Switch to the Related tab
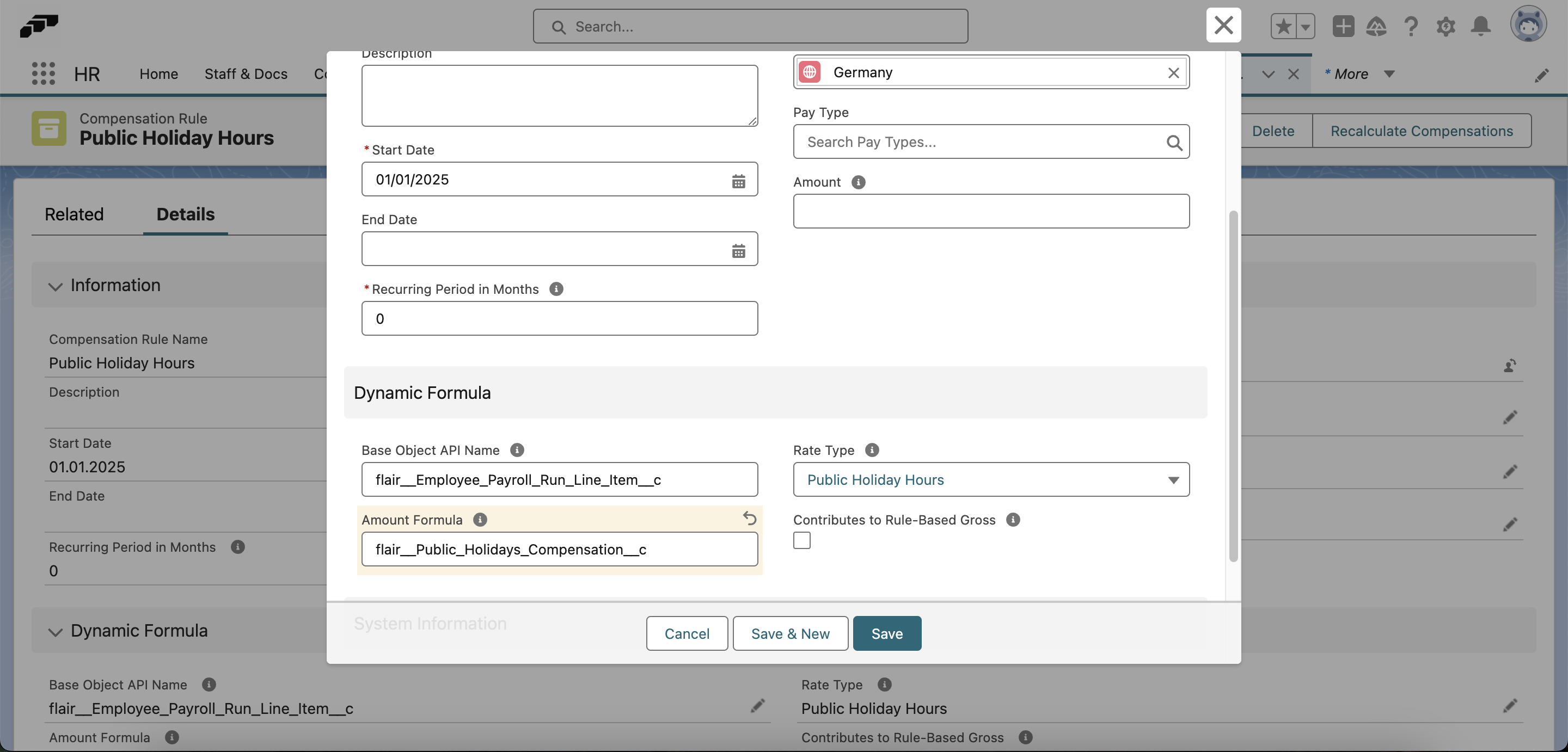The height and width of the screenshot is (752, 1568). tap(73, 214)
